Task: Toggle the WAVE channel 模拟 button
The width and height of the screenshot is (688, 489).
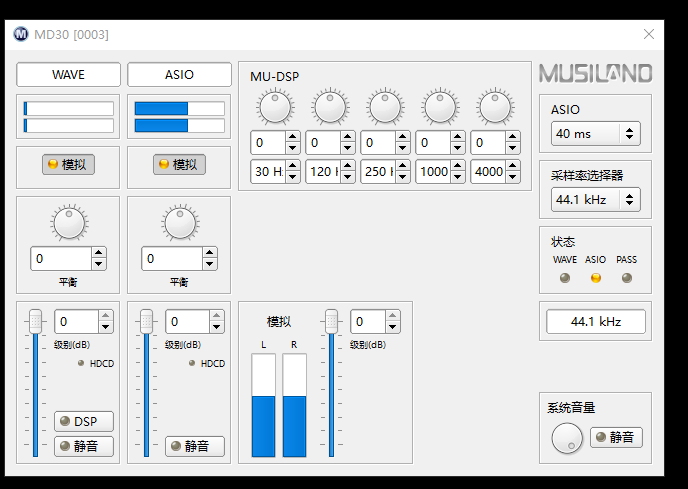Action: (68, 164)
